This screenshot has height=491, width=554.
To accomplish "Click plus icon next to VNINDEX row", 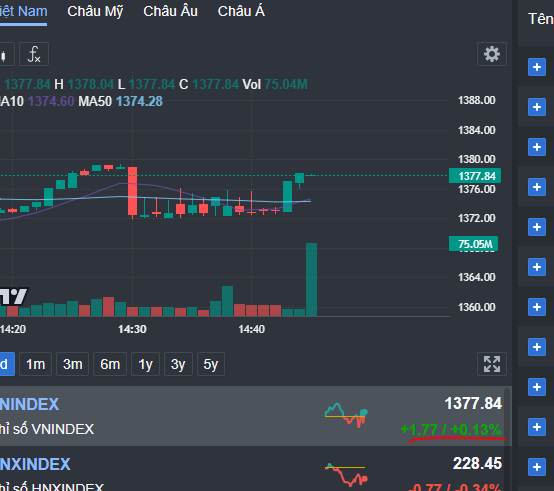I will click(537, 427).
